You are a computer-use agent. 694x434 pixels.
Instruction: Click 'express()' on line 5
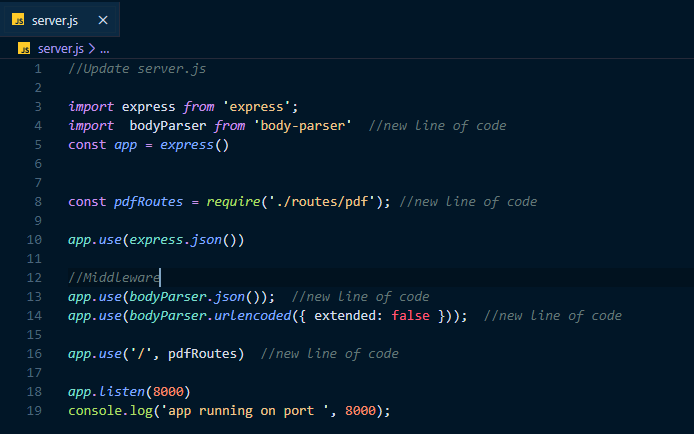(x=195, y=145)
